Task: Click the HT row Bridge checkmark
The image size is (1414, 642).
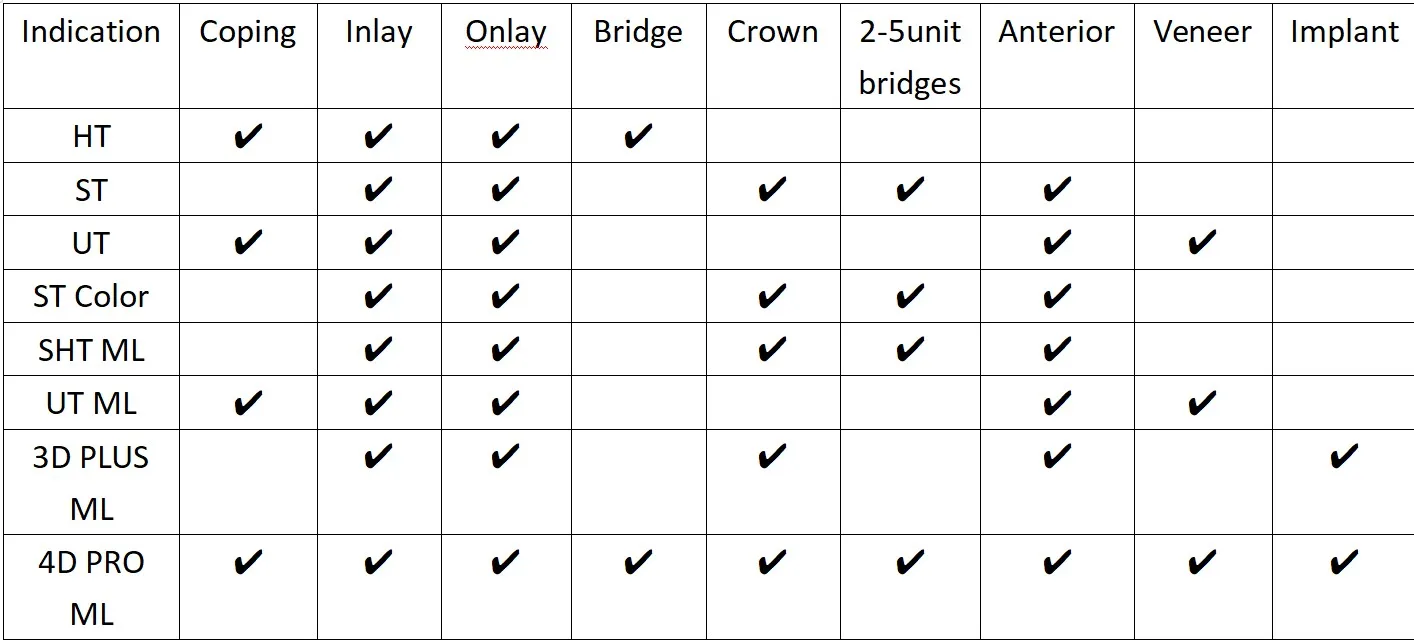Action: 638,136
